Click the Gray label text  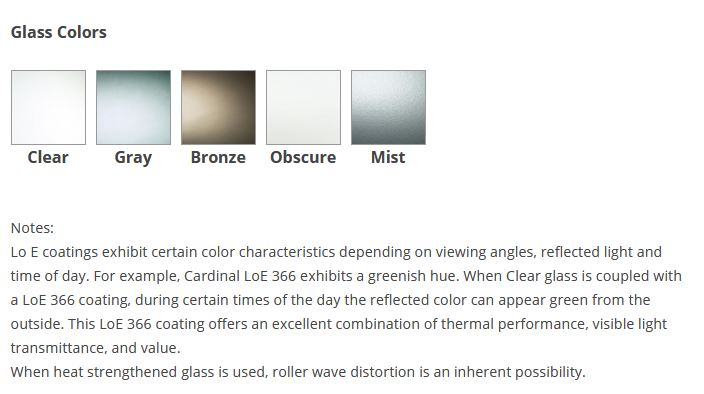click(133, 158)
